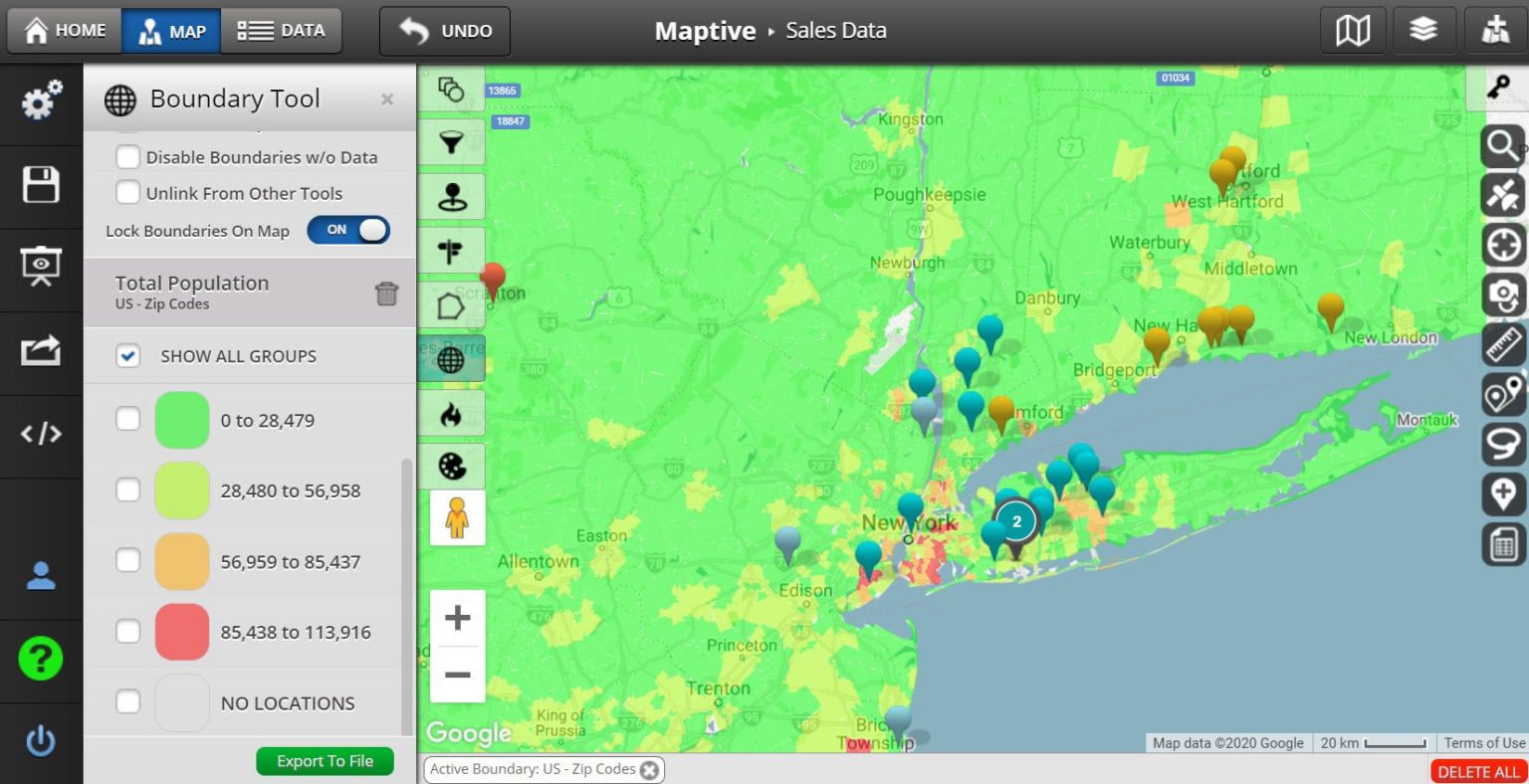
Task: Check the 0 to 28,479 group checkbox
Action: (127, 419)
